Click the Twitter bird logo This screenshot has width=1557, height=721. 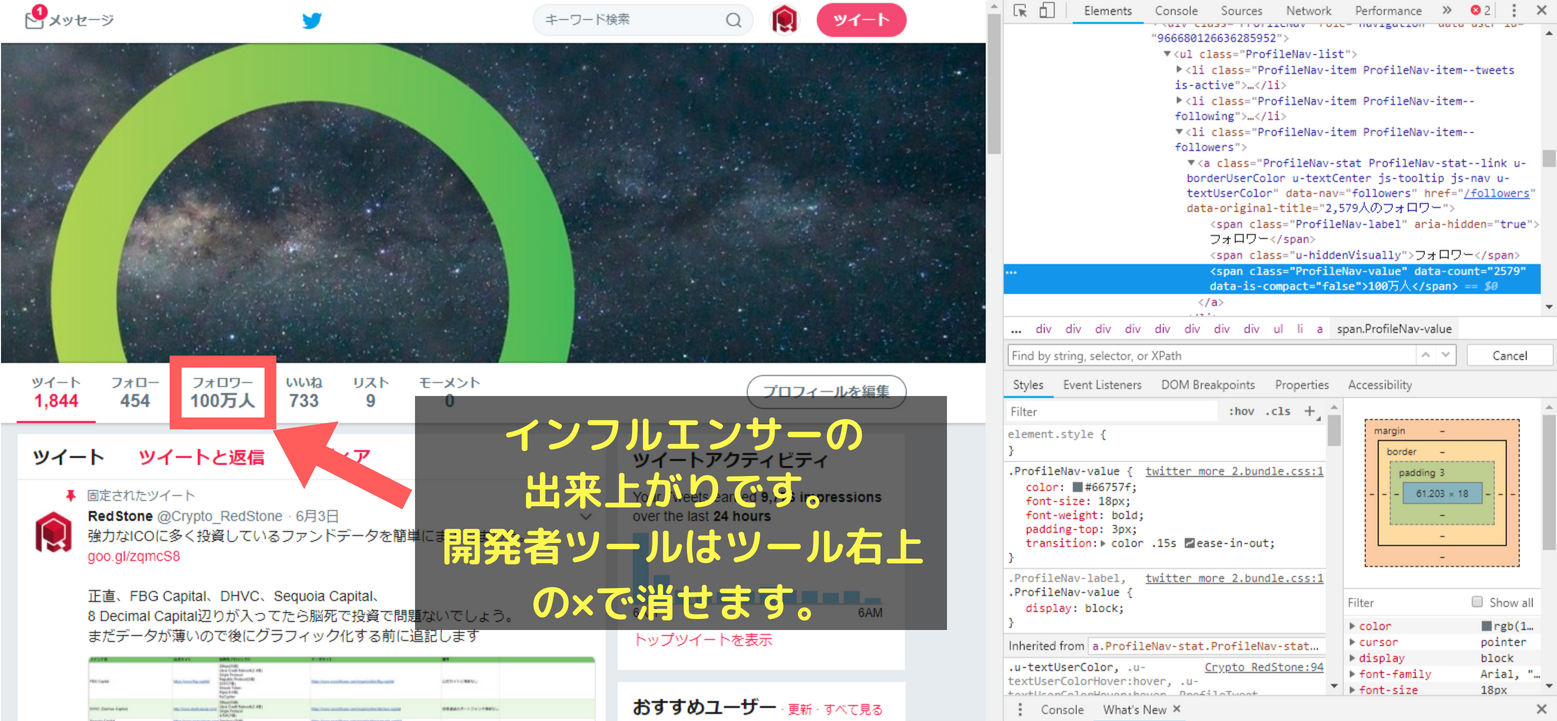coord(312,20)
